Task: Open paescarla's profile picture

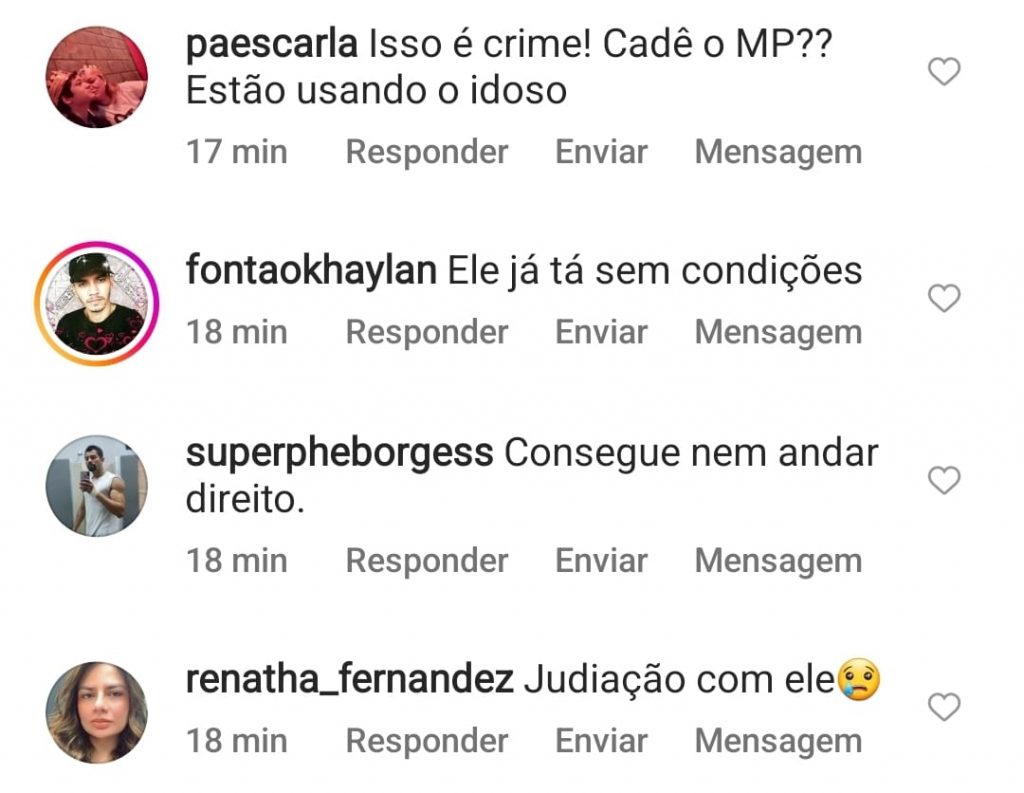Action: tap(97, 77)
